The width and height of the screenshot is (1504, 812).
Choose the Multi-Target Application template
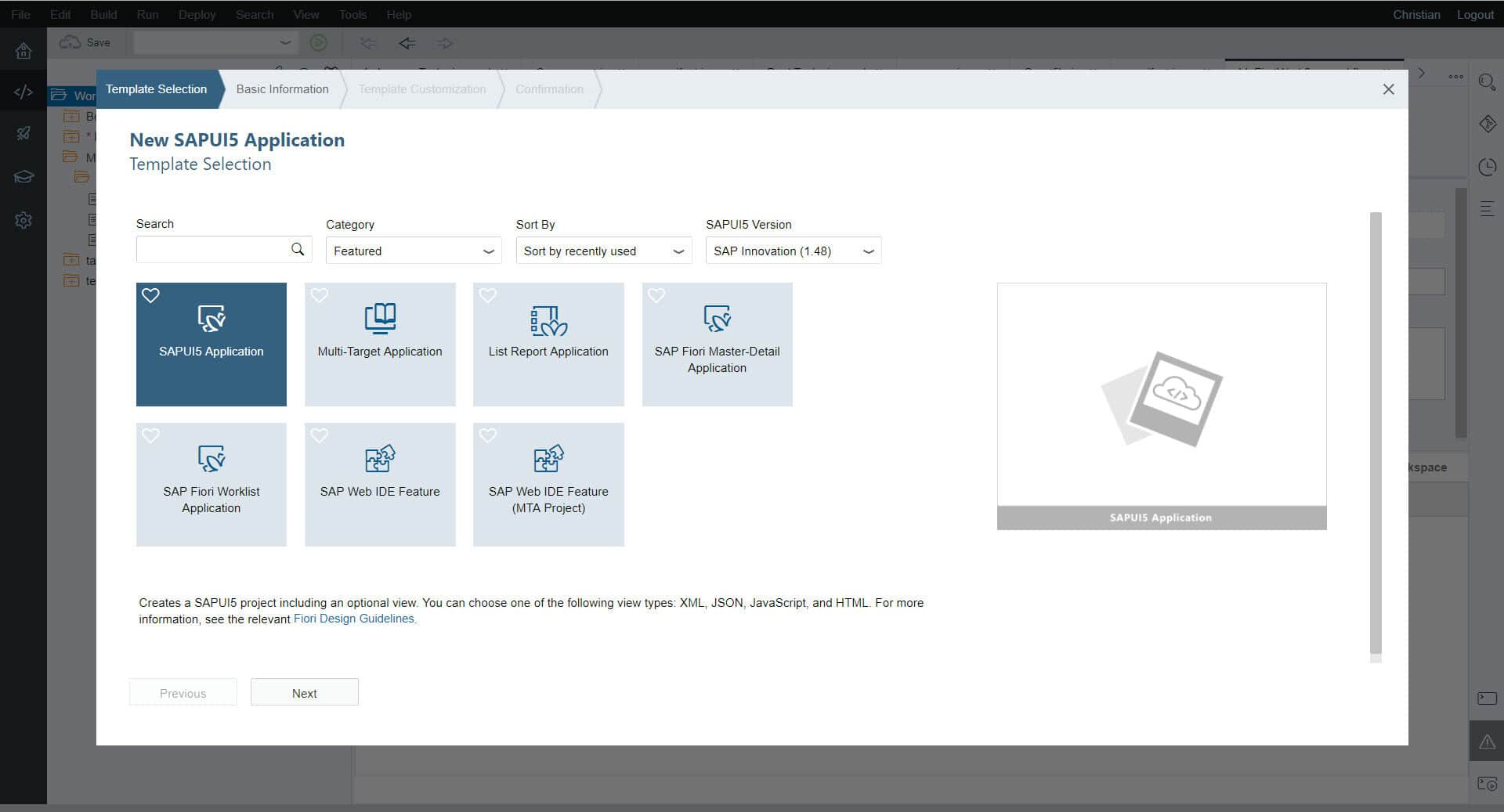(x=380, y=344)
